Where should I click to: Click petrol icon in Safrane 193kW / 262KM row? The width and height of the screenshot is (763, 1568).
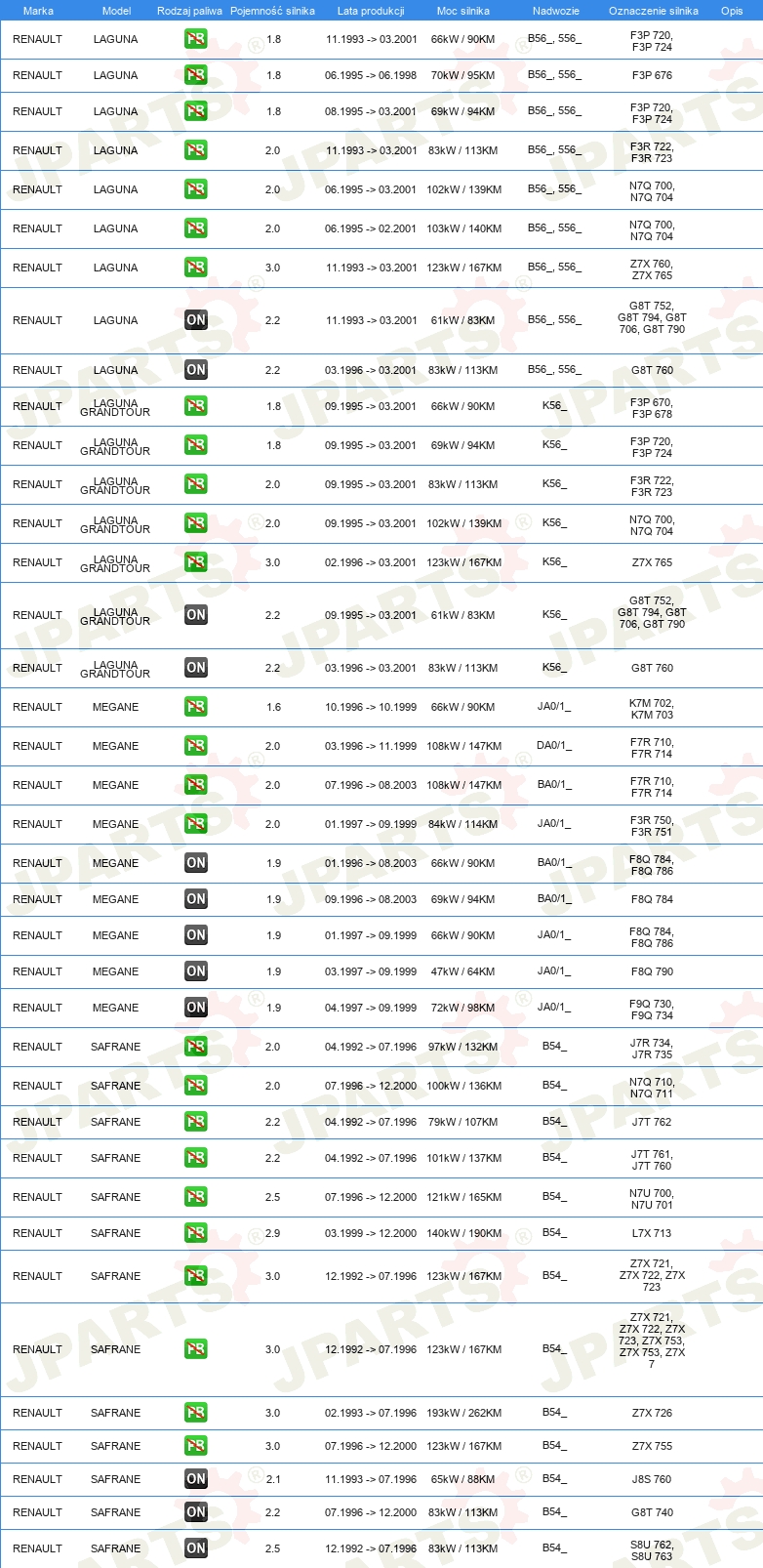[196, 1413]
